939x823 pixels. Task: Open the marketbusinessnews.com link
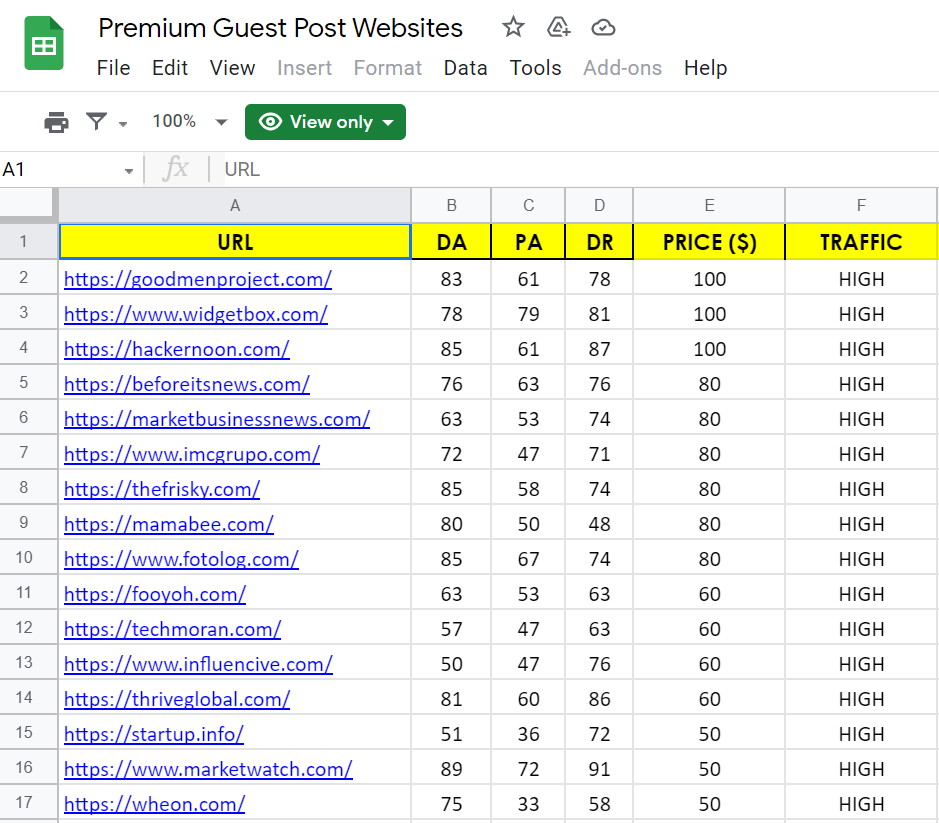[x=217, y=419]
